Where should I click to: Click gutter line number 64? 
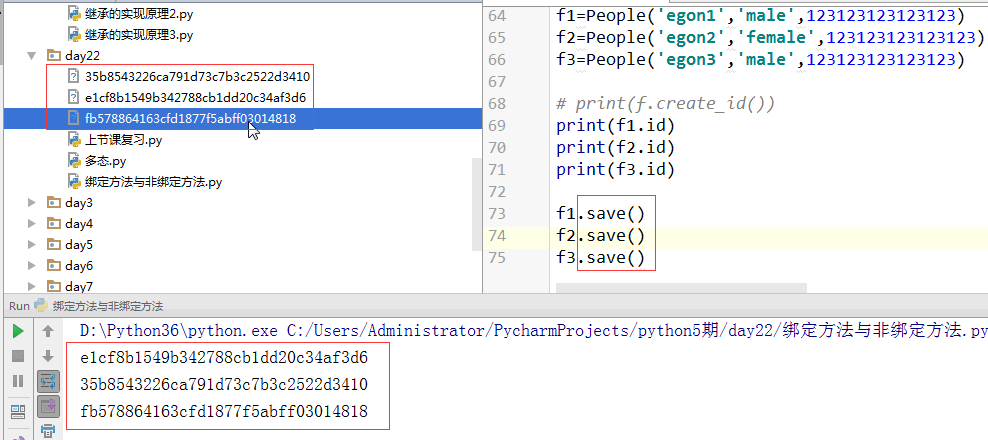click(x=497, y=16)
